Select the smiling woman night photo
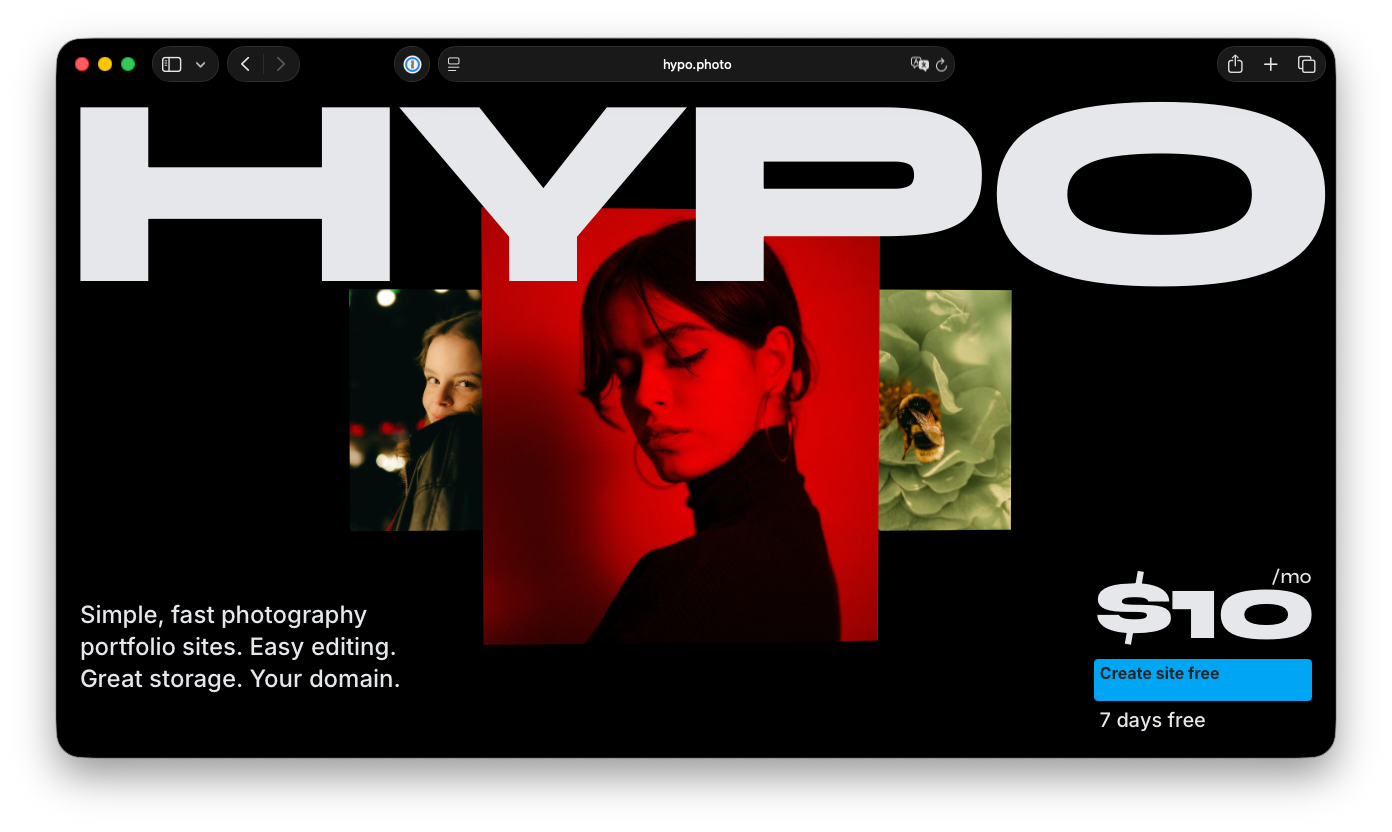 pyautogui.click(x=415, y=410)
